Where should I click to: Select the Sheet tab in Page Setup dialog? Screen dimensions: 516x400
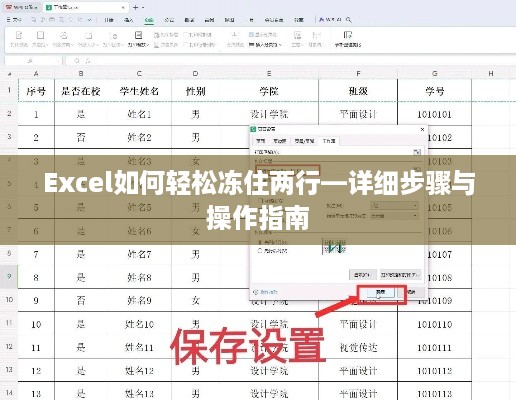pyautogui.click(x=329, y=141)
